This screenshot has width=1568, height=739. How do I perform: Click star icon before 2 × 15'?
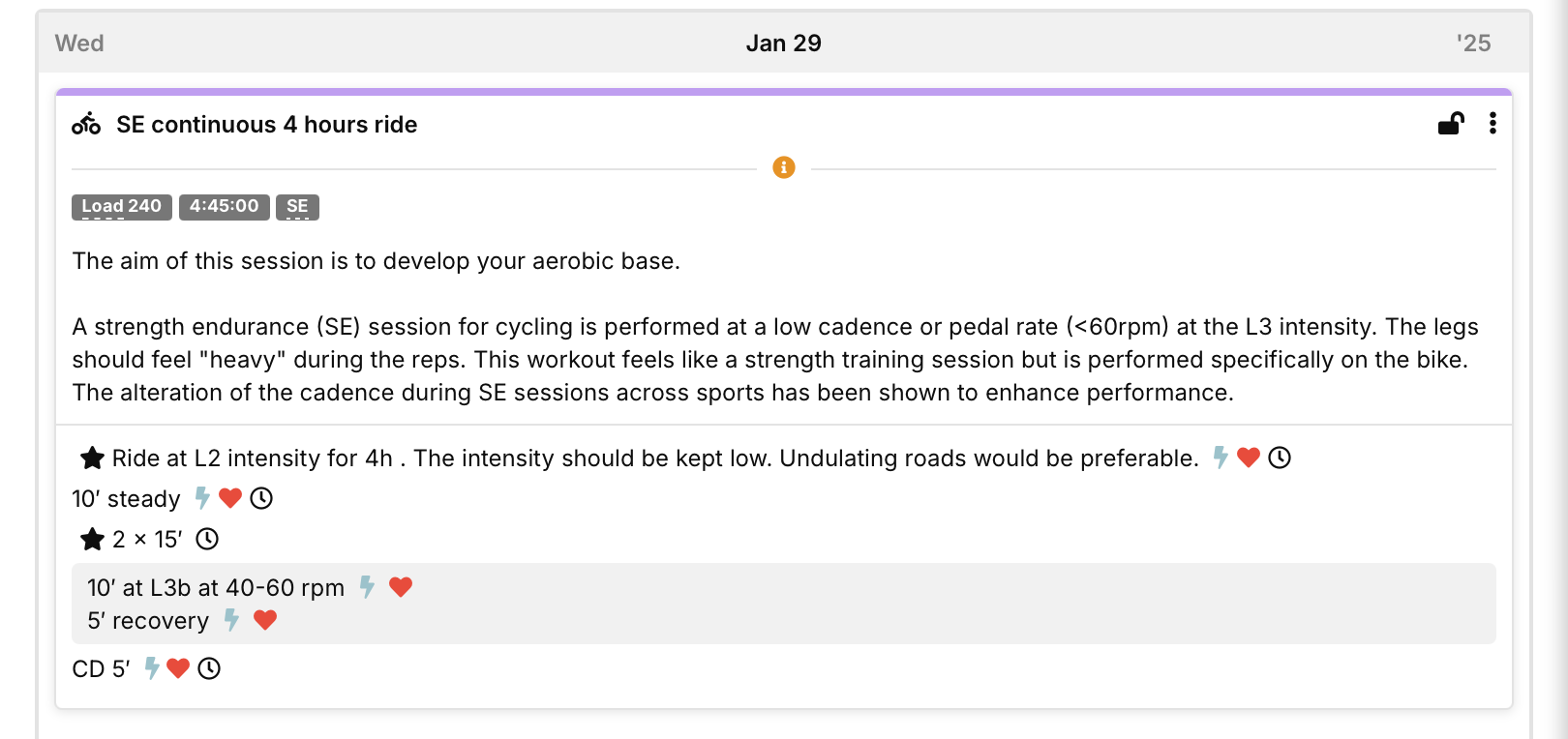point(92,539)
